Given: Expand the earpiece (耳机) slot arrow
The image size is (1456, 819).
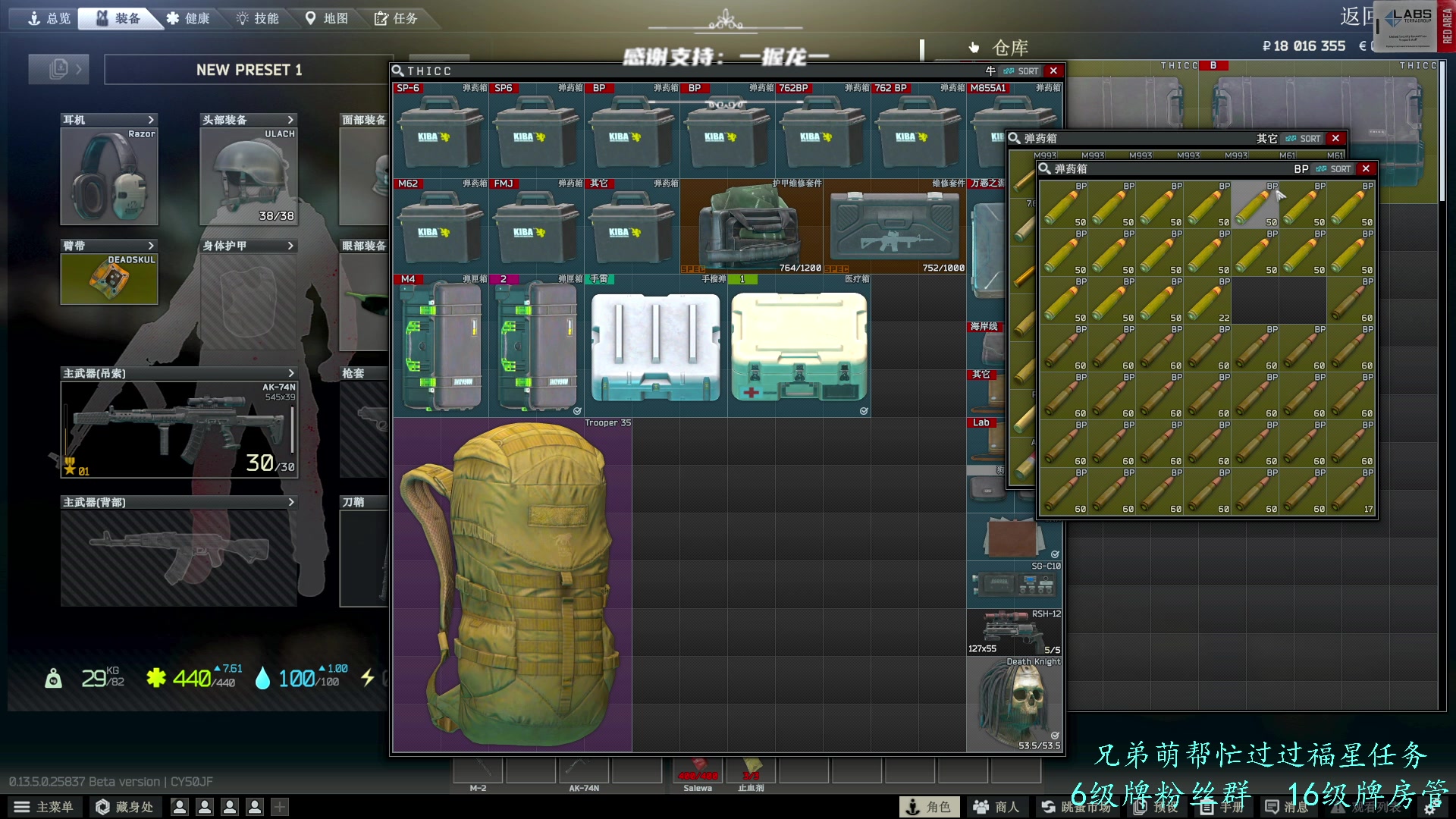Looking at the screenshot, I should tap(151, 120).
